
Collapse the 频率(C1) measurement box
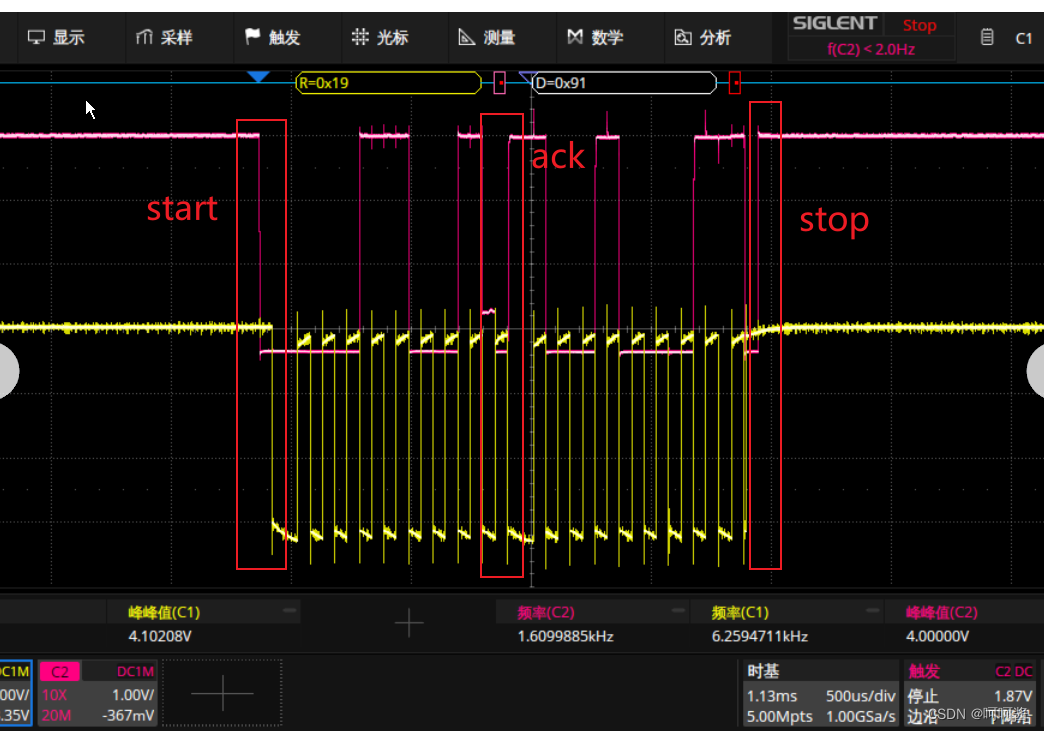coord(872,610)
